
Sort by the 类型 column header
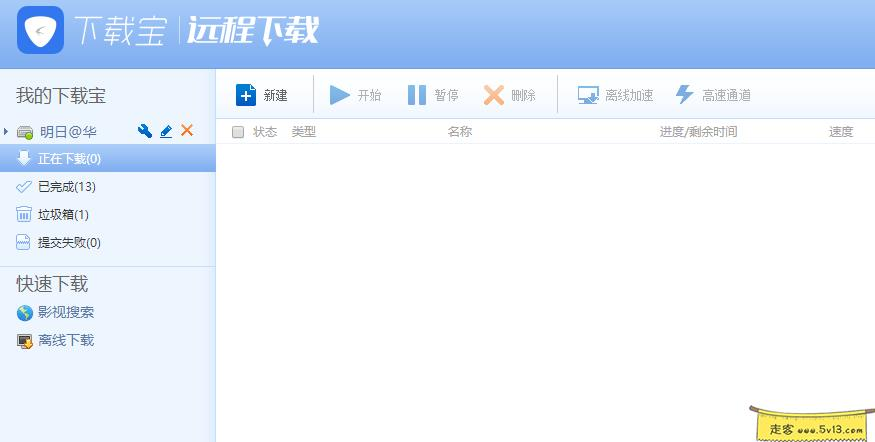tap(304, 132)
